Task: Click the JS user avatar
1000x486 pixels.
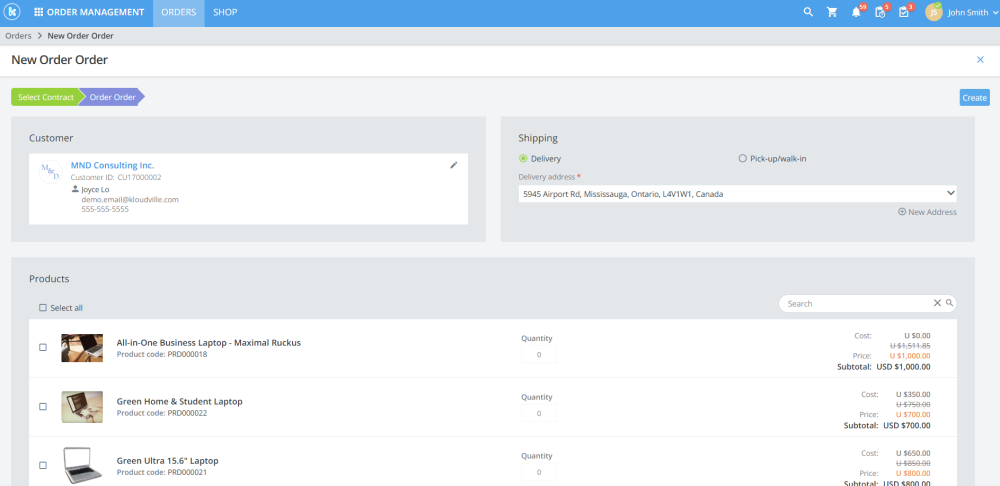Action: 934,12
